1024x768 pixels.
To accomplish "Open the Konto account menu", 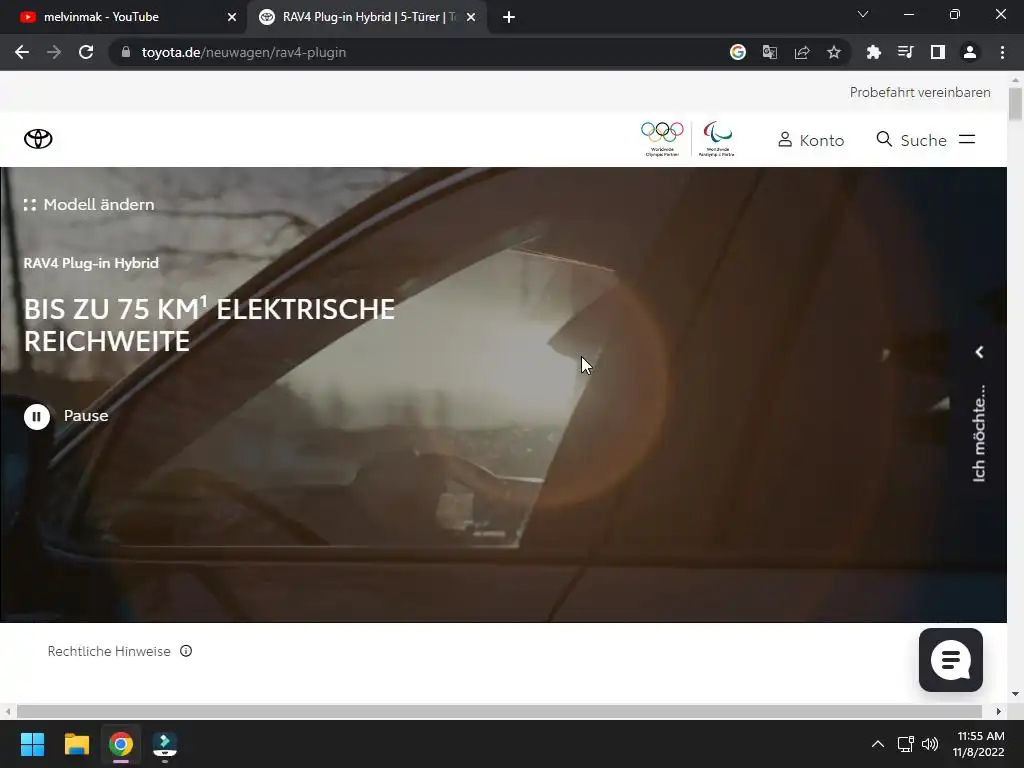I will 811,140.
